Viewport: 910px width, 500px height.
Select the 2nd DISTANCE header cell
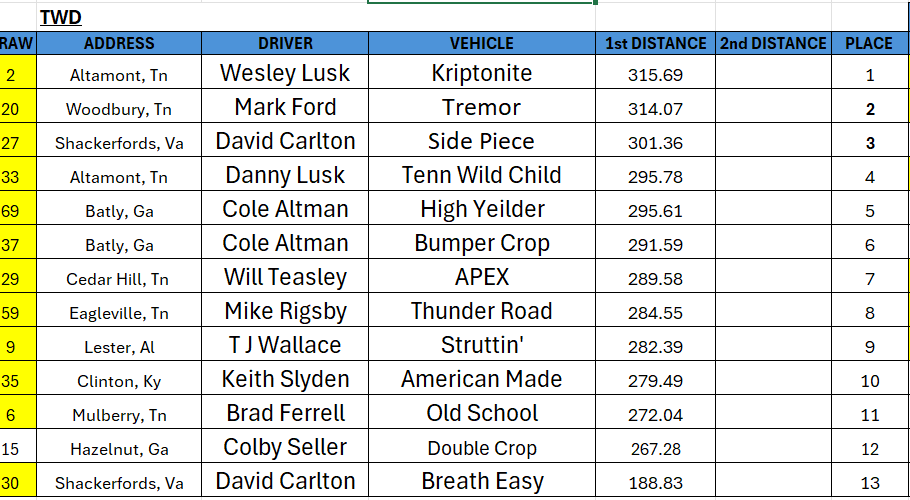click(773, 44)
